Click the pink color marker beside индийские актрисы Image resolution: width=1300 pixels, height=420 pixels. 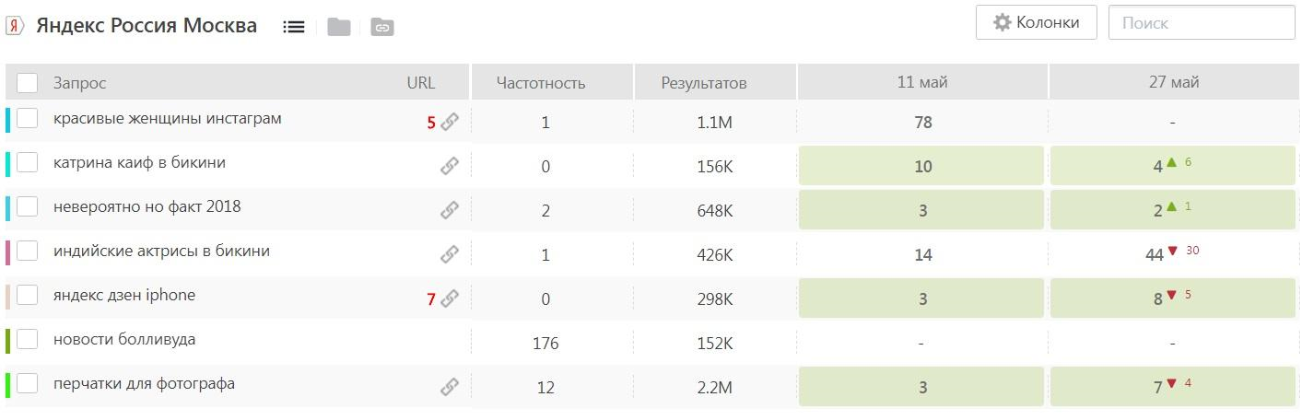[8, 252]
